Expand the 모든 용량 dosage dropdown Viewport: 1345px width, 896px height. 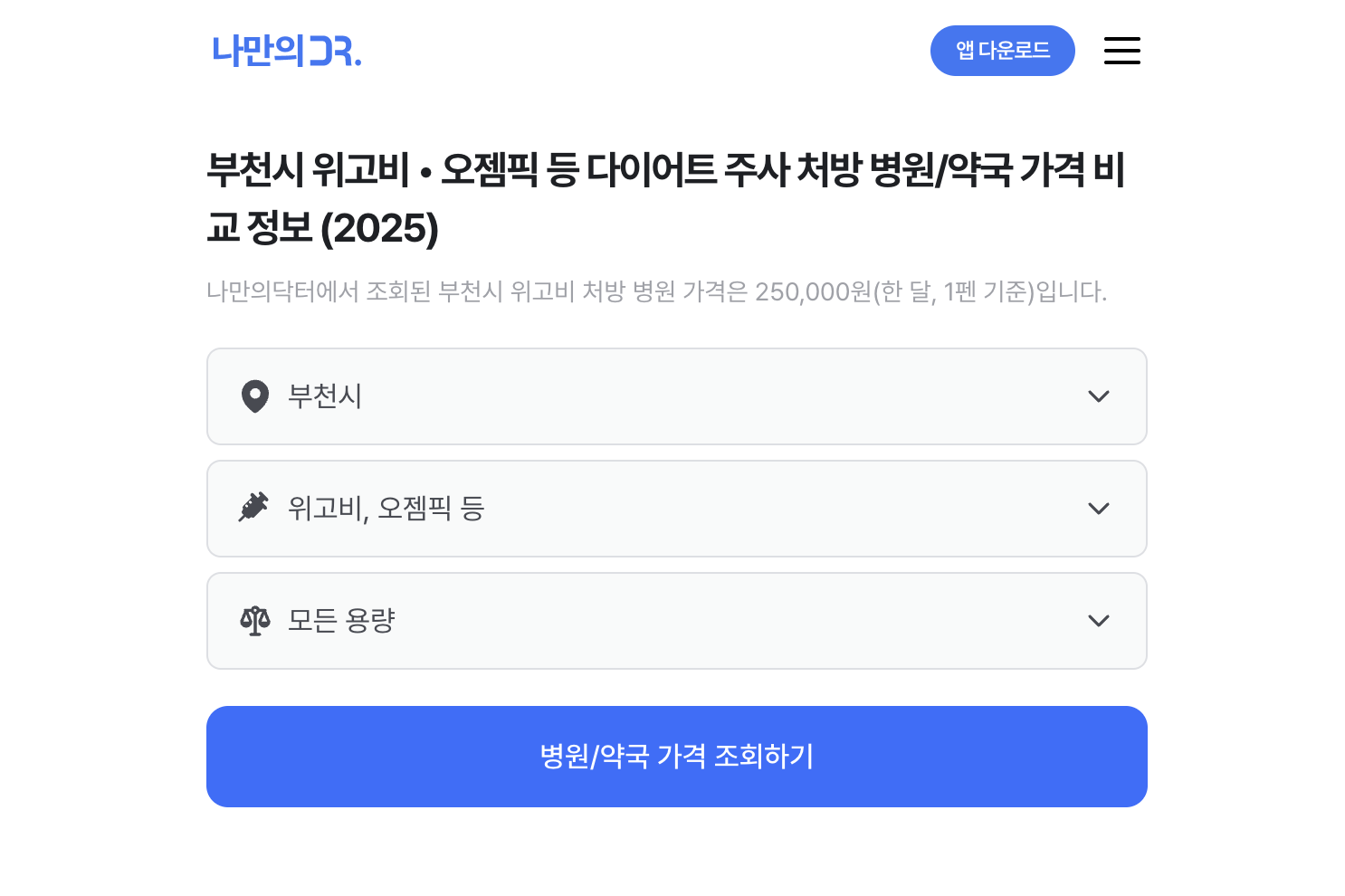(x=676, y=621)
